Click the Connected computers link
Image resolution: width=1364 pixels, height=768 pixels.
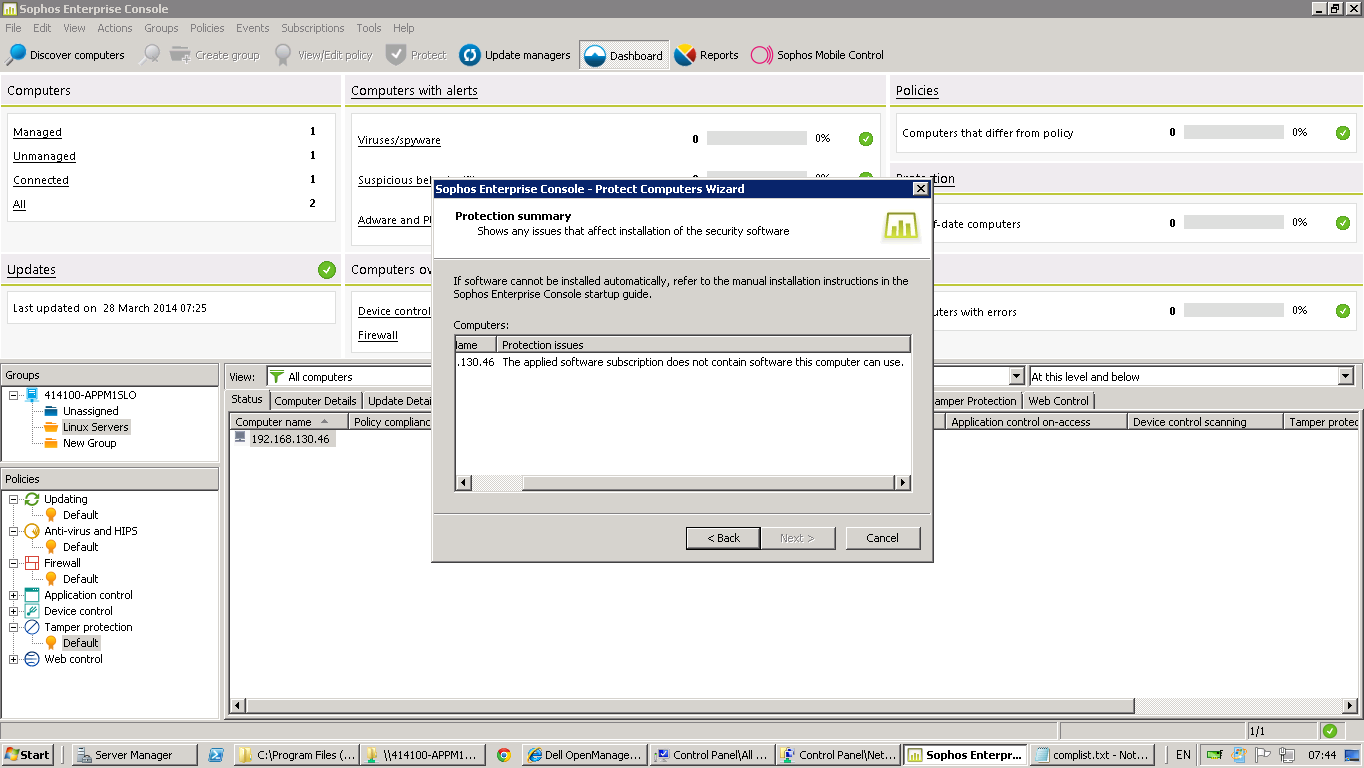[x=41, y=180]
